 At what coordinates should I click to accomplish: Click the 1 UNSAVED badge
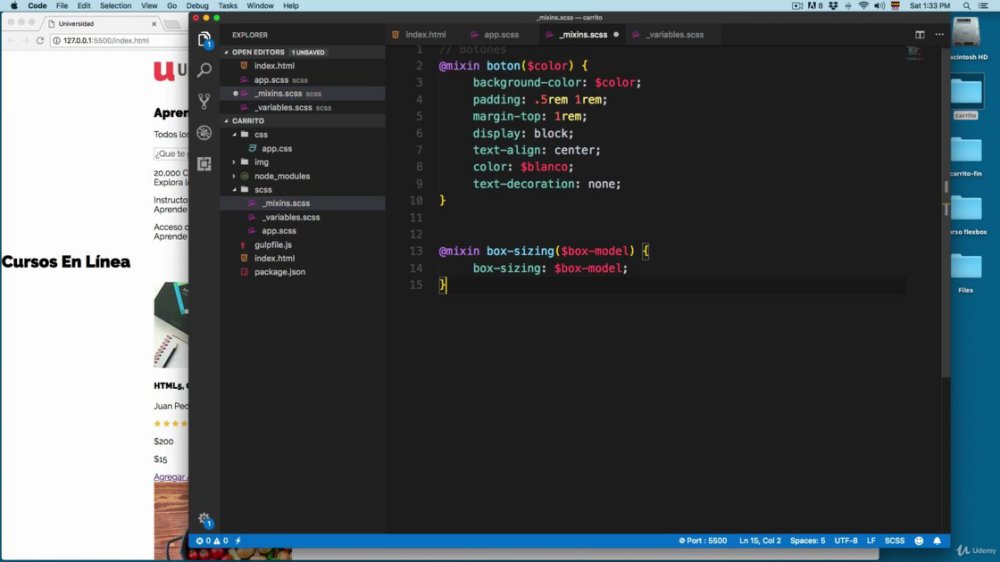pyautogui.click(x=308, y=52)
